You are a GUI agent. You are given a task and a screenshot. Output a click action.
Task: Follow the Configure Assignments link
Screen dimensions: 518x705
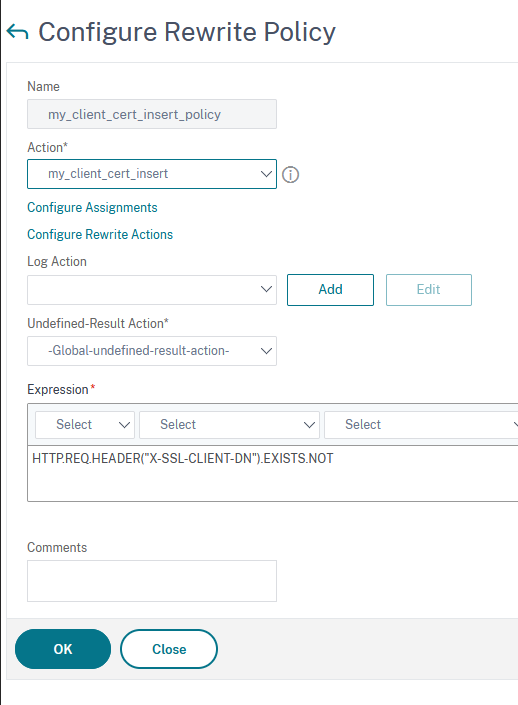click(x=92, y=207)
